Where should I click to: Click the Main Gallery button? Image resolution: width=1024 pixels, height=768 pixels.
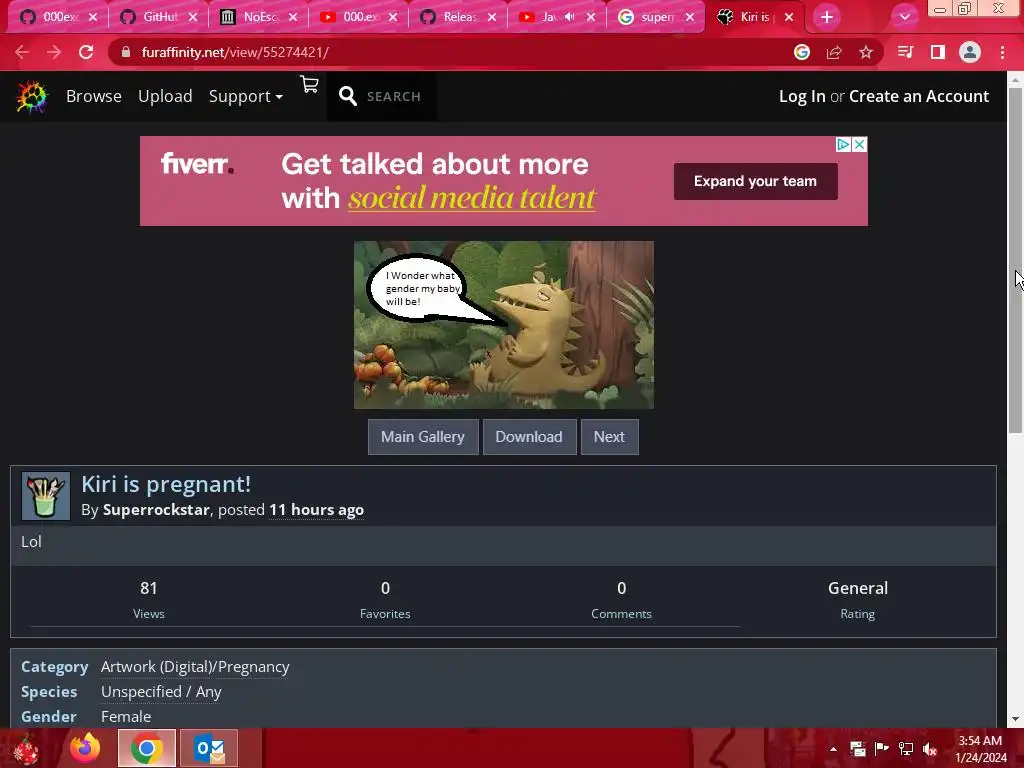tap(423, 437)
